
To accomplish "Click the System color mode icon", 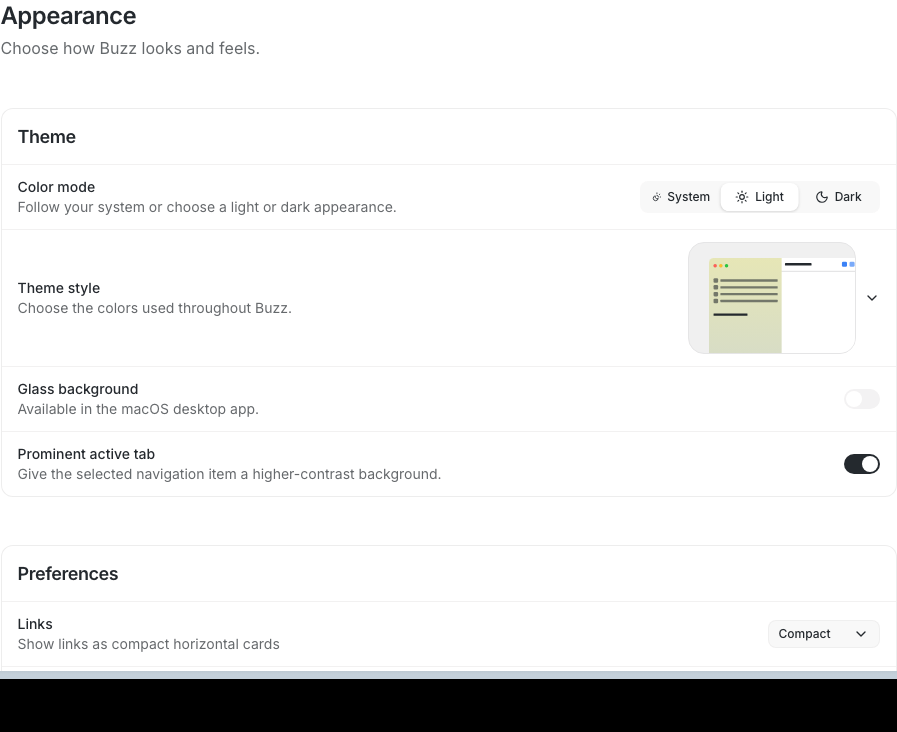I will [657, 197].
